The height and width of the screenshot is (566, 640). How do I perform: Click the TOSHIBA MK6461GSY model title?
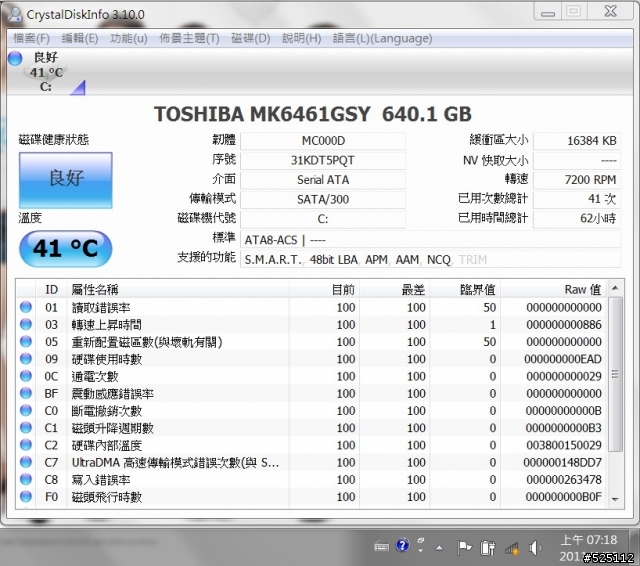point(313,114)
